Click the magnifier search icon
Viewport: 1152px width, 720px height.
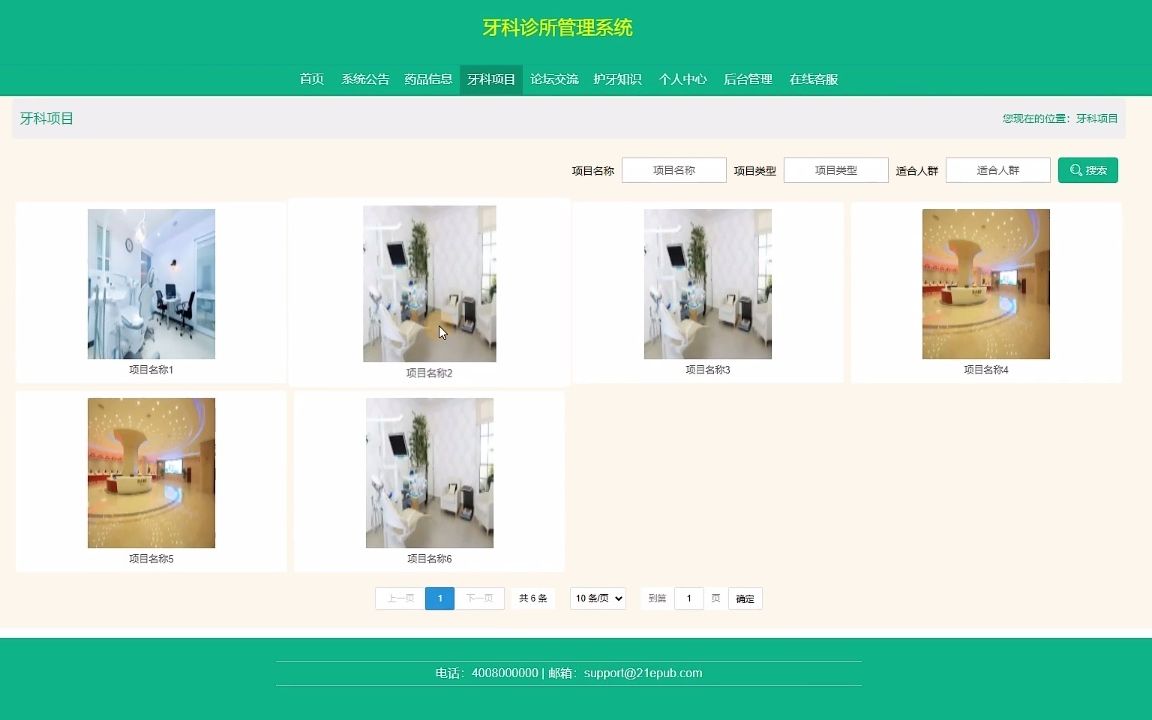1087,170
